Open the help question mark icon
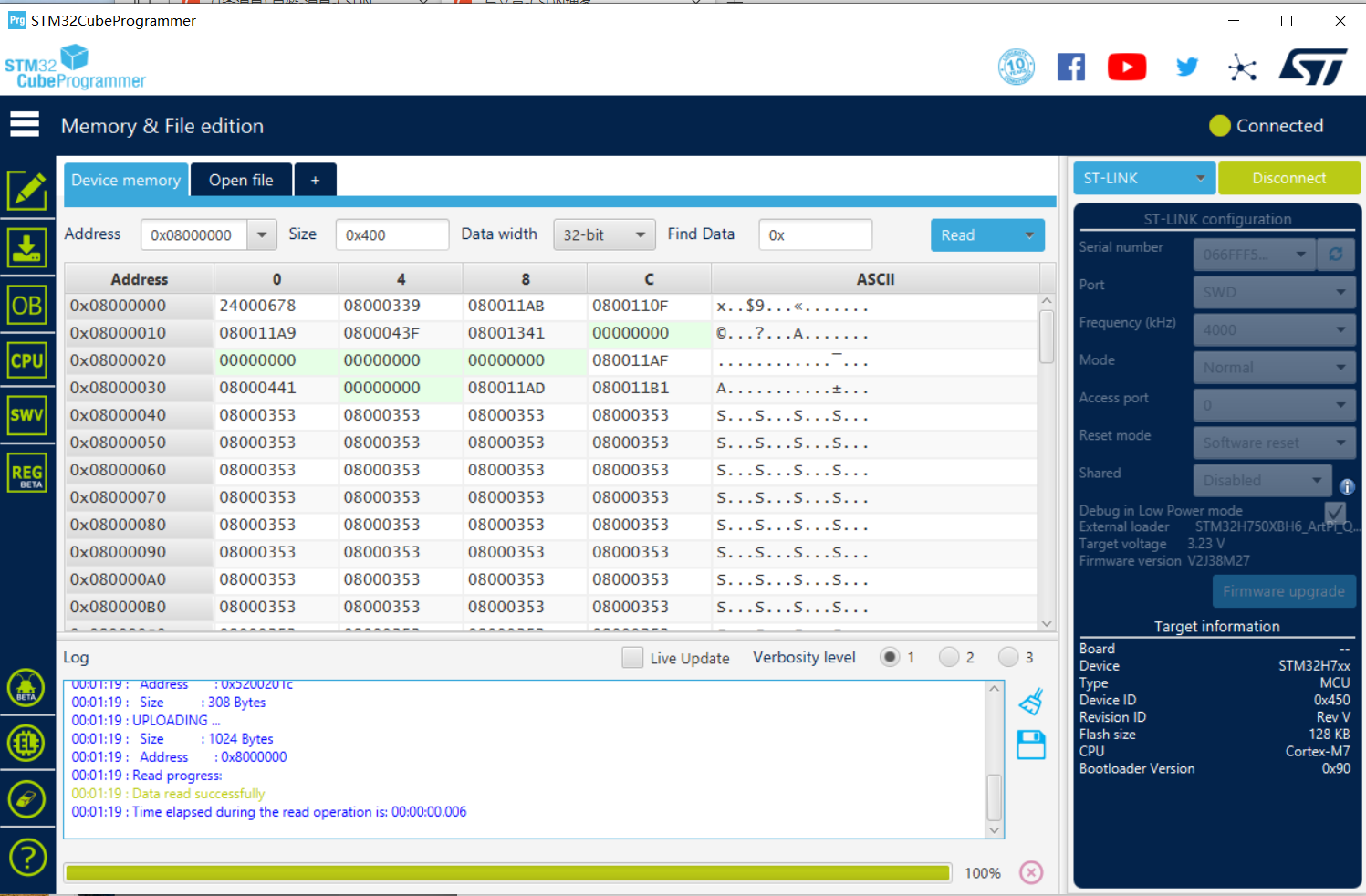The height and width of the screenshot is (896, 1366). 27,857
